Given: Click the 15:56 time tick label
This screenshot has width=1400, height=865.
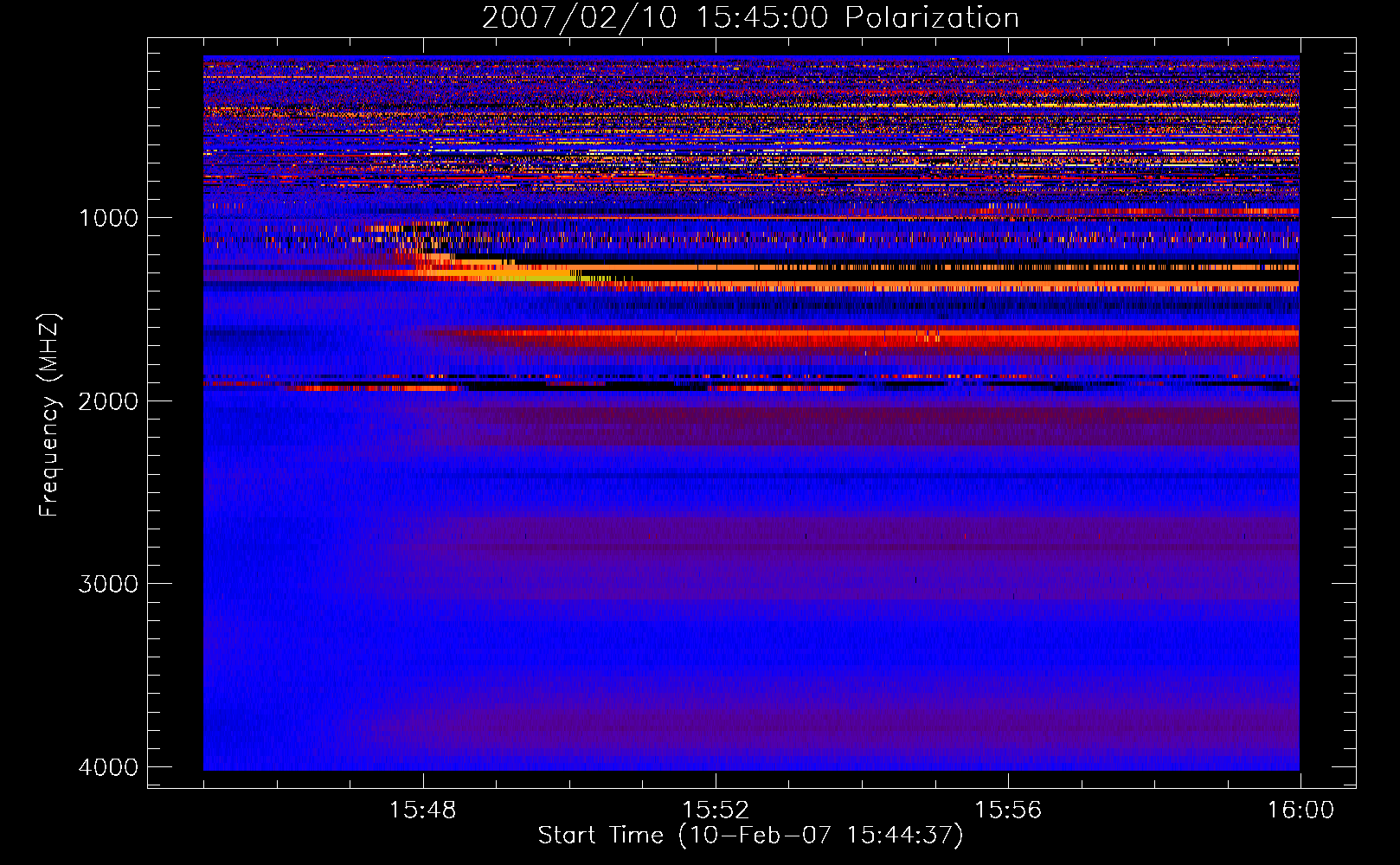Looking at the screenshot, I should [1008, 811].
